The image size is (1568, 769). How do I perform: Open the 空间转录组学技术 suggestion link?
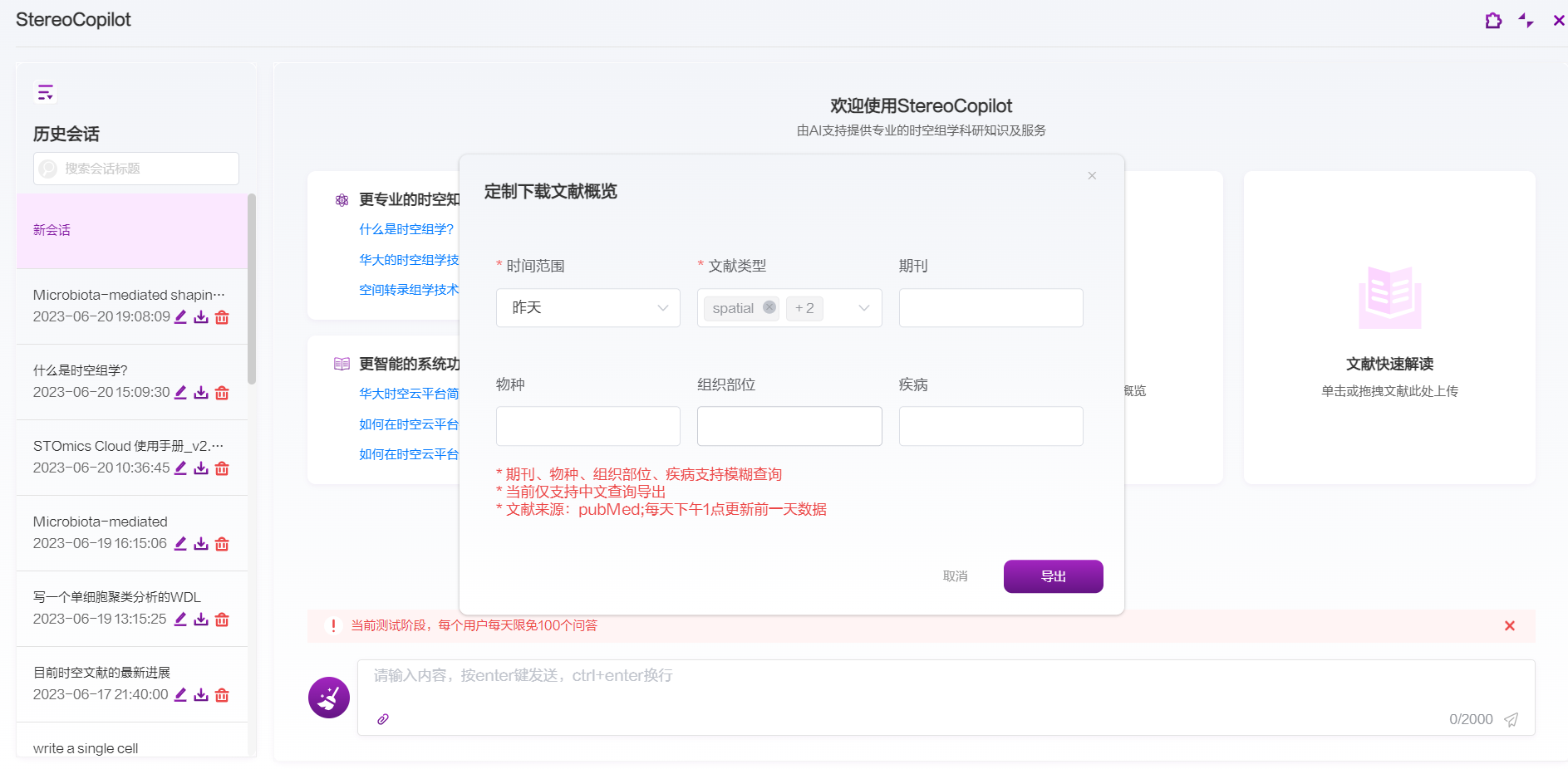tap(409, 290)
